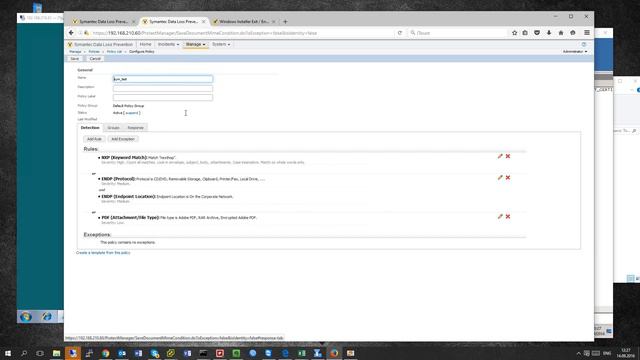Switch to the Response tab

coord(136,128)
